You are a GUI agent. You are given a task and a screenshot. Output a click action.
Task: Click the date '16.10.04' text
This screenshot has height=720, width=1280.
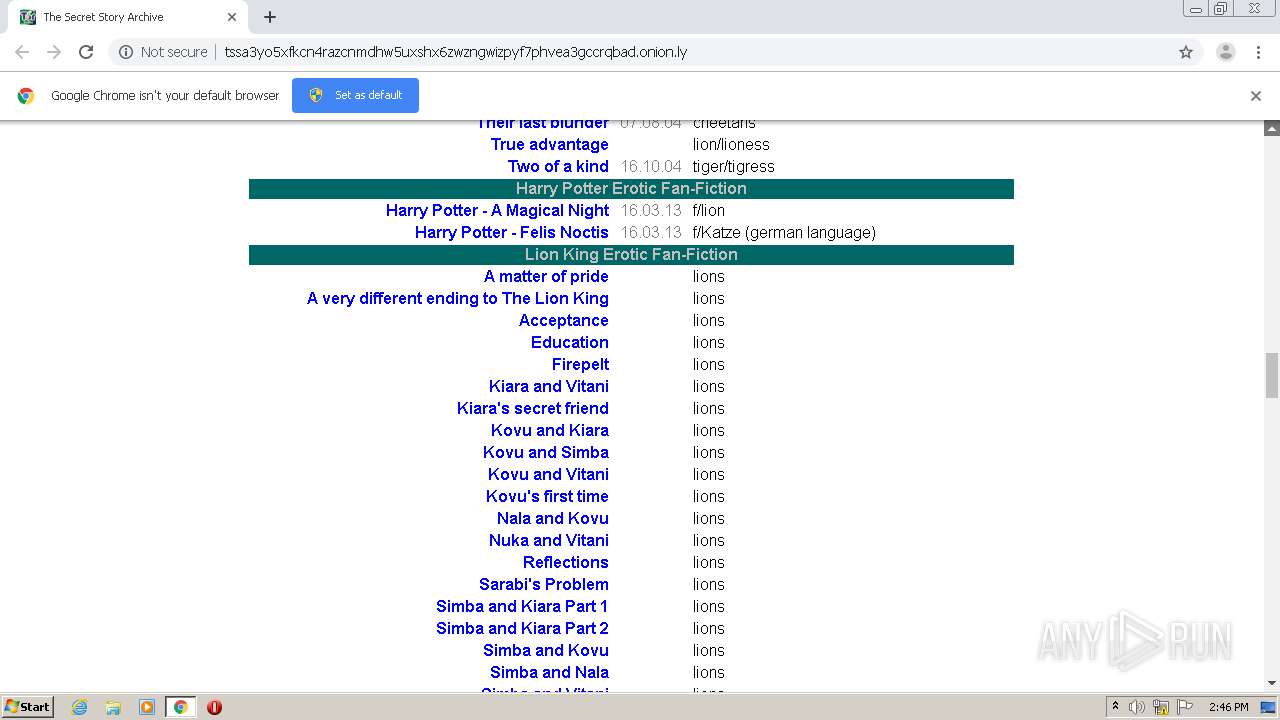tap(651, 166)
